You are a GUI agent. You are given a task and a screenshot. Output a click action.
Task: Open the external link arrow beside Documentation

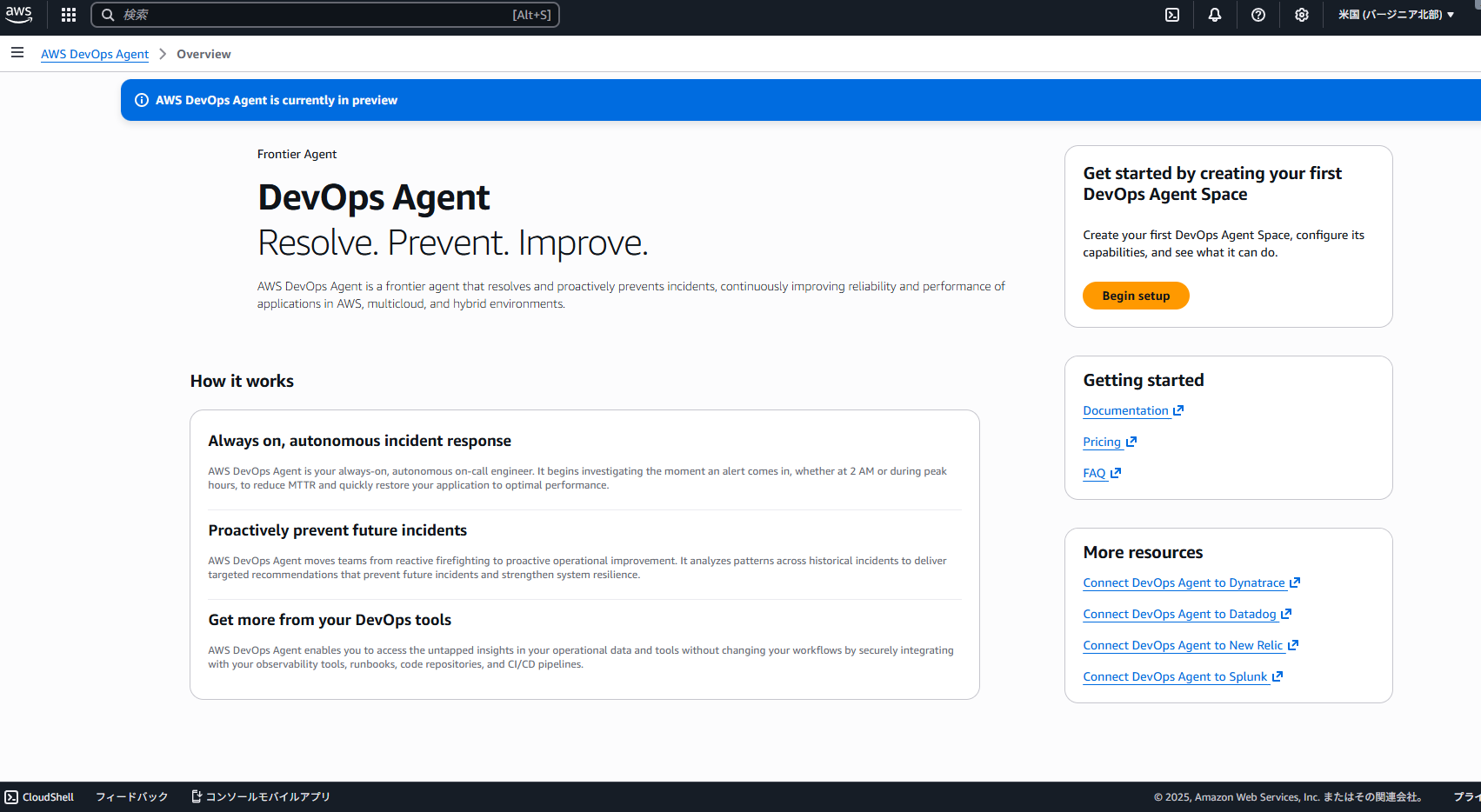(1178, 409)
